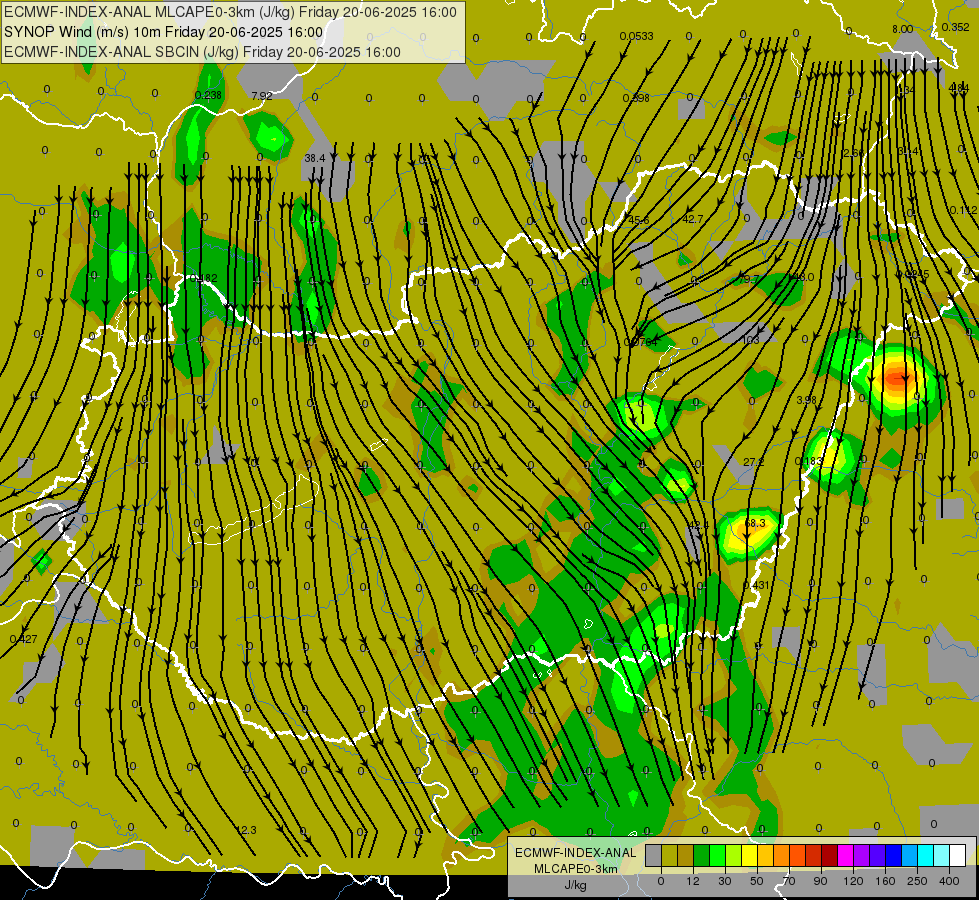Select the dark green legend swatch
Image resolution: width=979 pixels, height=900 pixels.
[702, 855]
